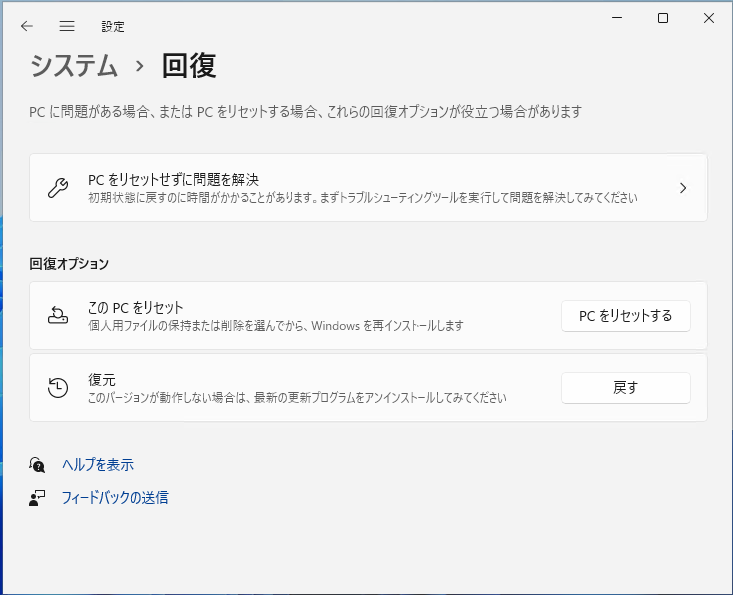The image size is (733, 595).
Task: Open the フィードバックの送信 link
Action: (x=115, y=498)
